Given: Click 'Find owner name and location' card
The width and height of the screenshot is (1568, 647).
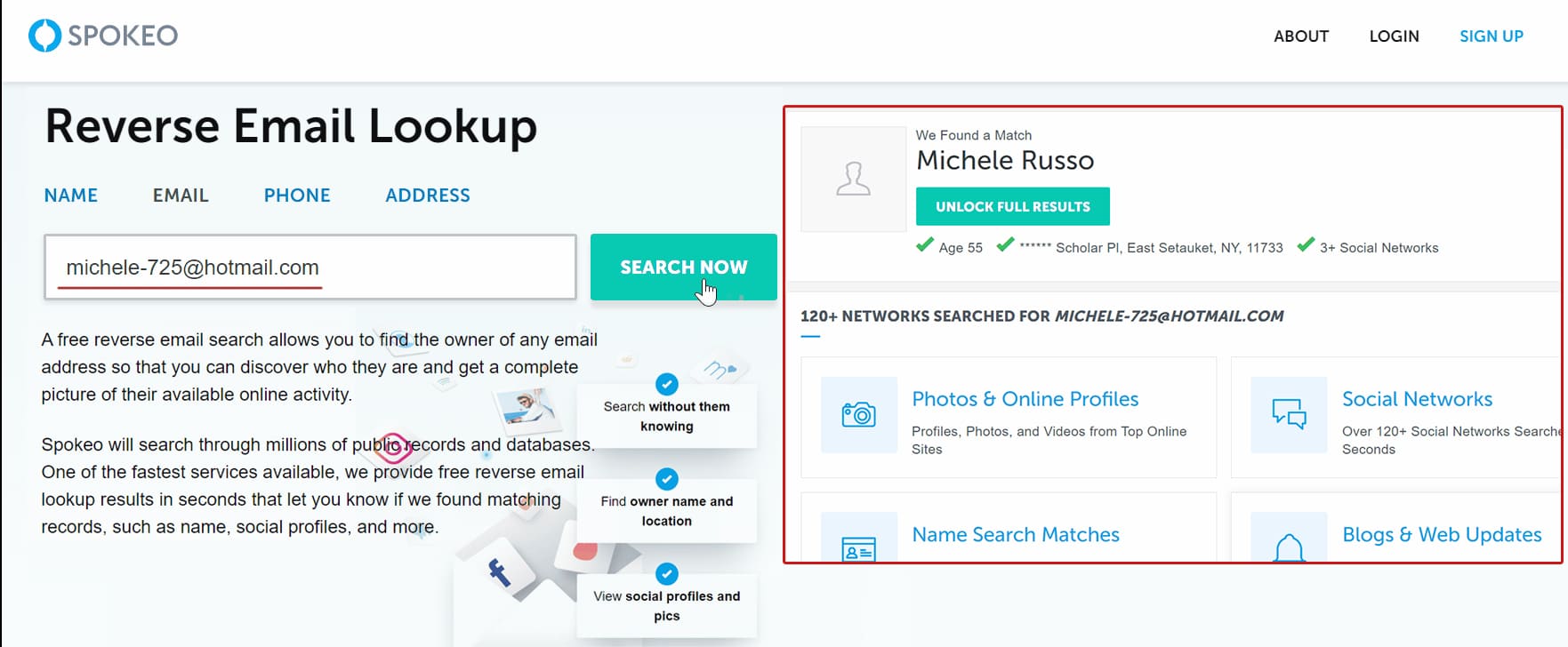Looking at the screenshot, I should pos(667,511).
